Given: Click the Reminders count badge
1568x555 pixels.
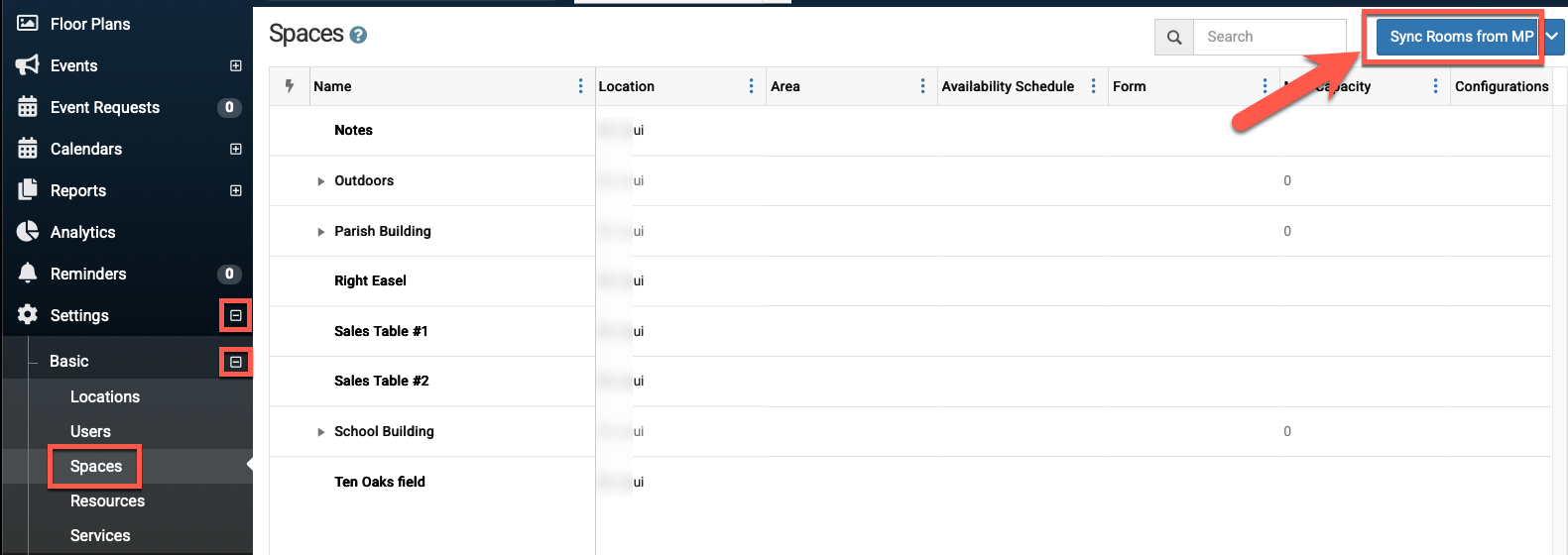Looking at the screenshot, I should [x=229, y=274].
